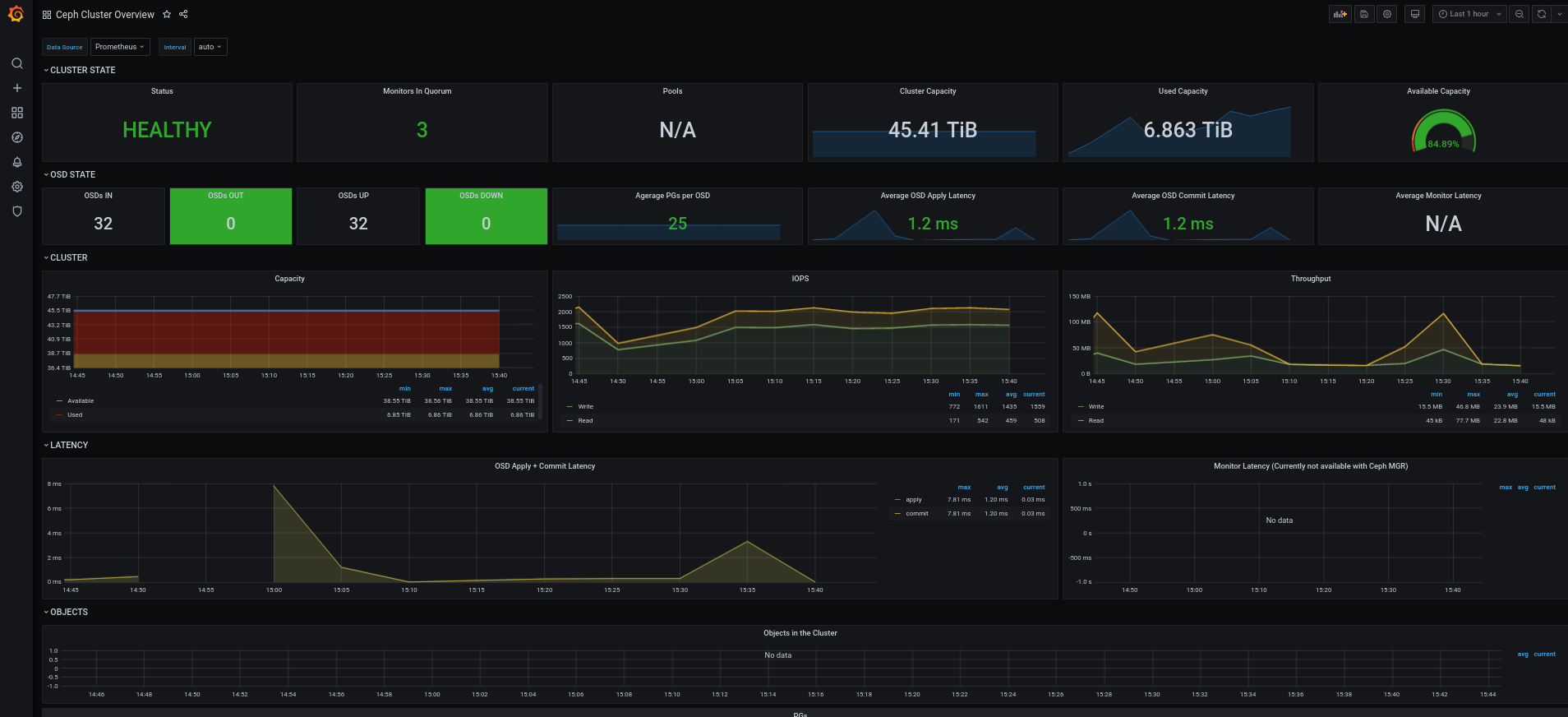This screenshot has width=1568, height=717.
Task: Open the OSD Apply + Commit Latency panel menu
Action: pos(544,466)
